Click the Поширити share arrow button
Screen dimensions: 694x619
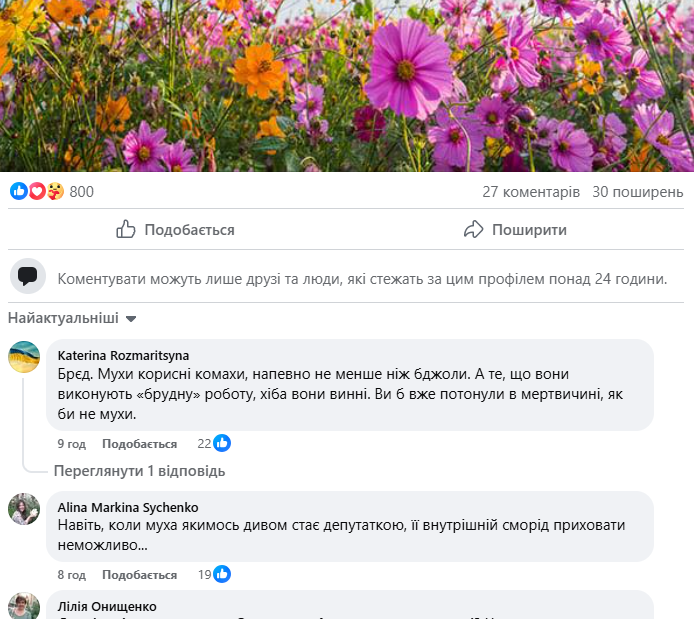tap(516, 230)
